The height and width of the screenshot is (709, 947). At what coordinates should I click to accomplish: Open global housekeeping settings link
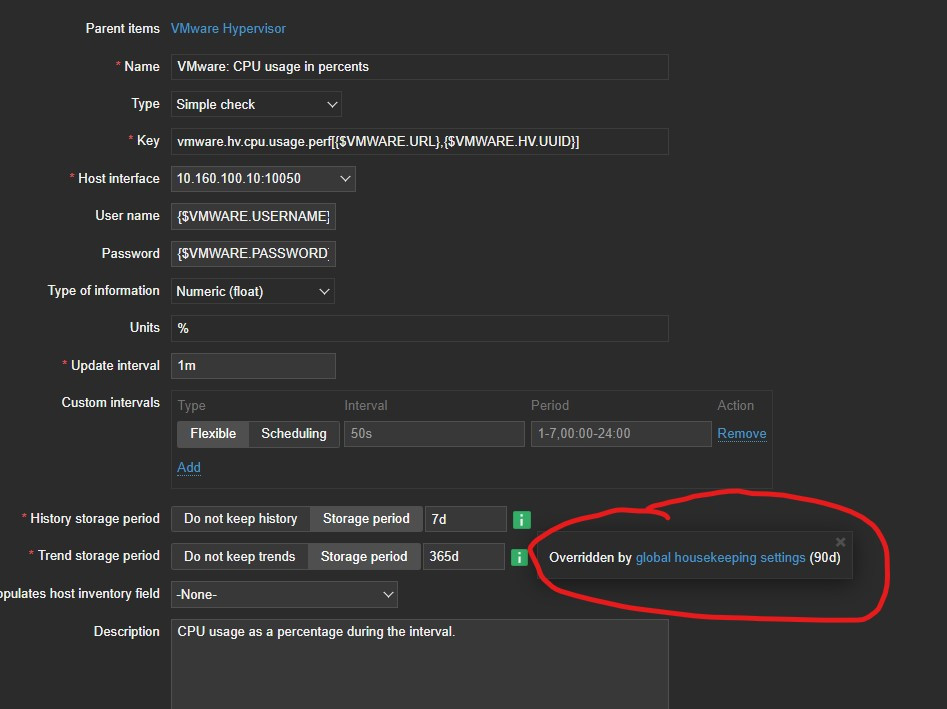(x=721, y=557)
